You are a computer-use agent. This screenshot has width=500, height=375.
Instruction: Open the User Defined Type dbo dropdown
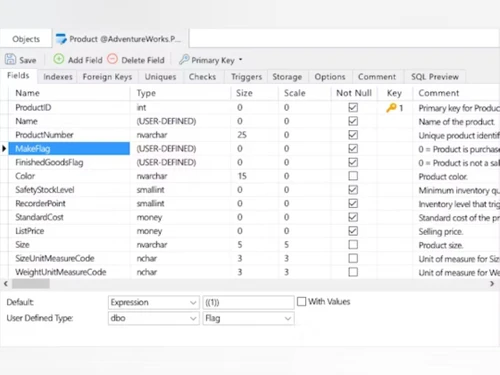(153, 318)
